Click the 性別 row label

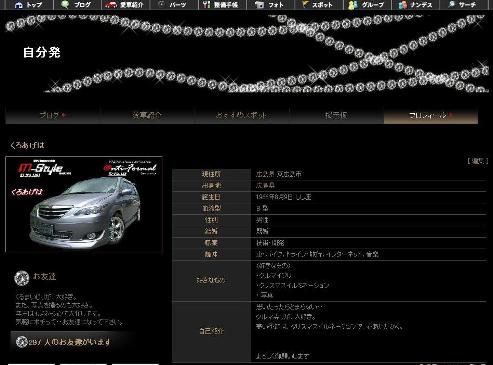(x=211, y=220)
